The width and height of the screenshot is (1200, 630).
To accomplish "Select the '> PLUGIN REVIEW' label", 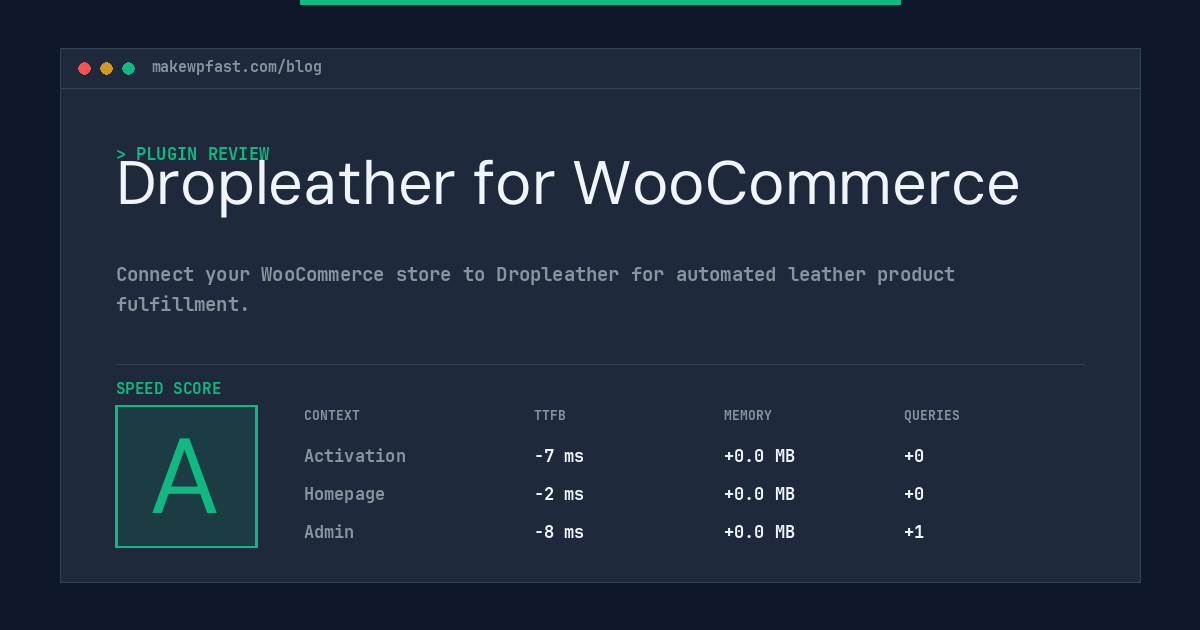I will [x=193, y=154].
